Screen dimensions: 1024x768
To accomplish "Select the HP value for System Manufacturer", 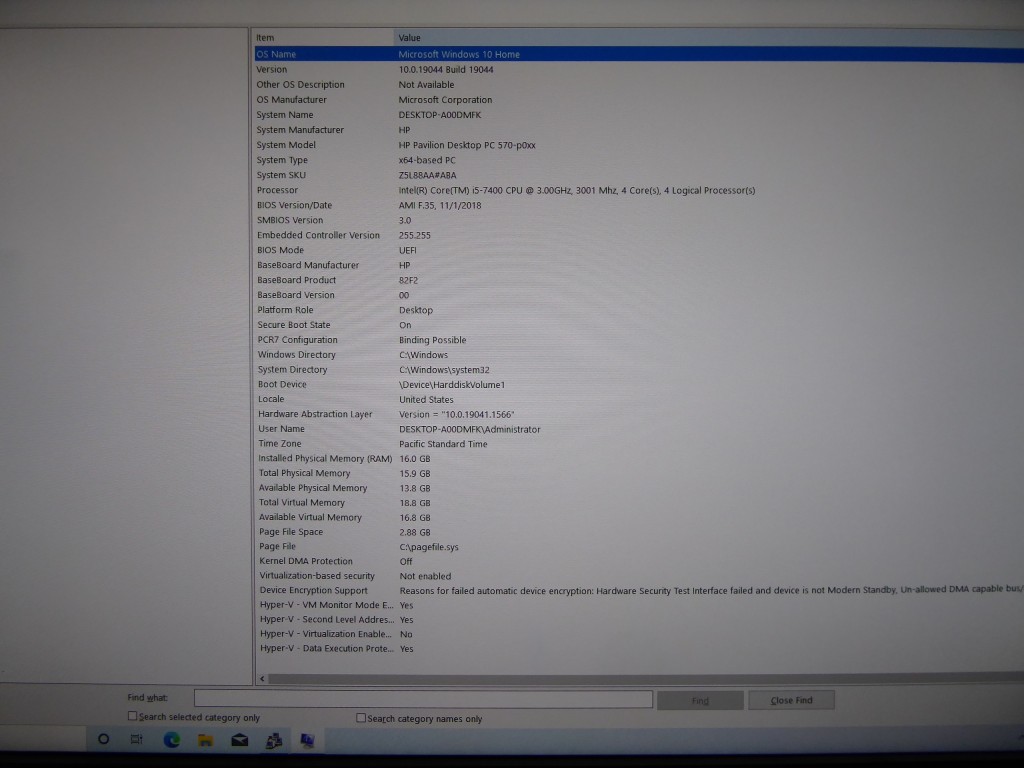I will coord(404,130).
